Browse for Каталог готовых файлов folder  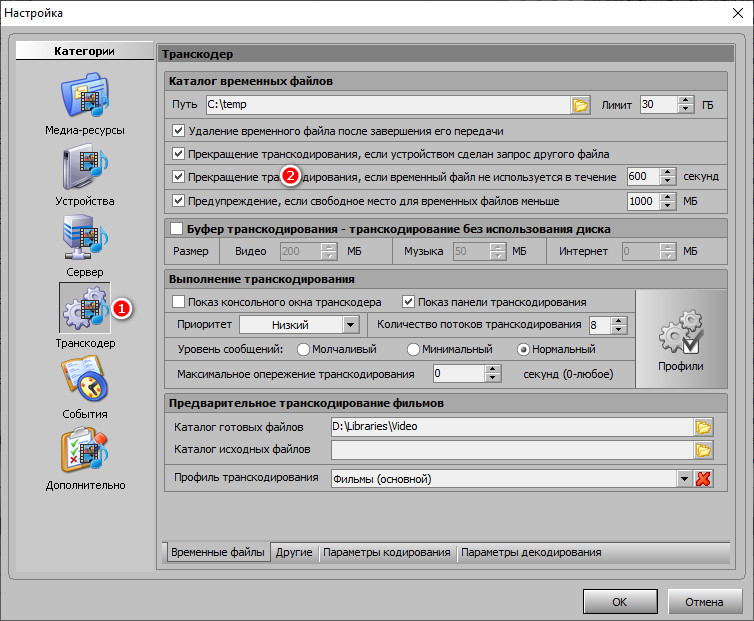(x=703, y=427)
